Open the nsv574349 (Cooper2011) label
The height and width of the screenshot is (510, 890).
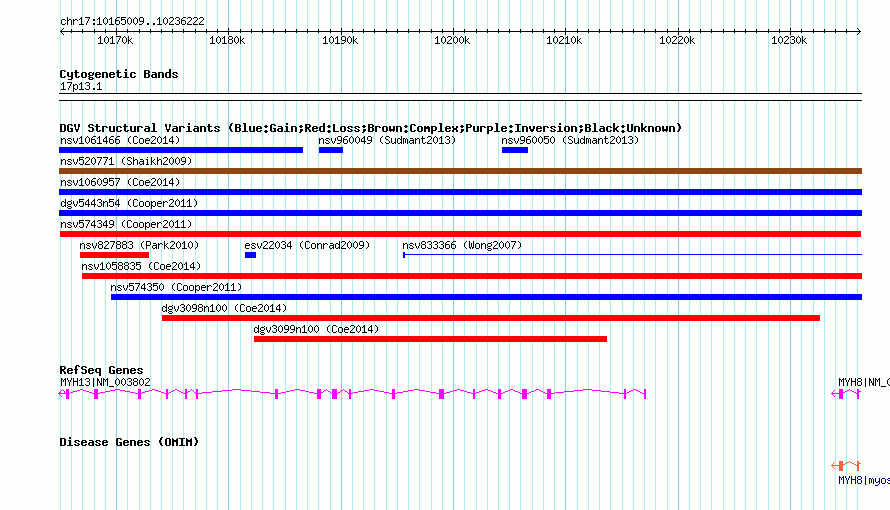pyautogui.click(x=126, y=224)
